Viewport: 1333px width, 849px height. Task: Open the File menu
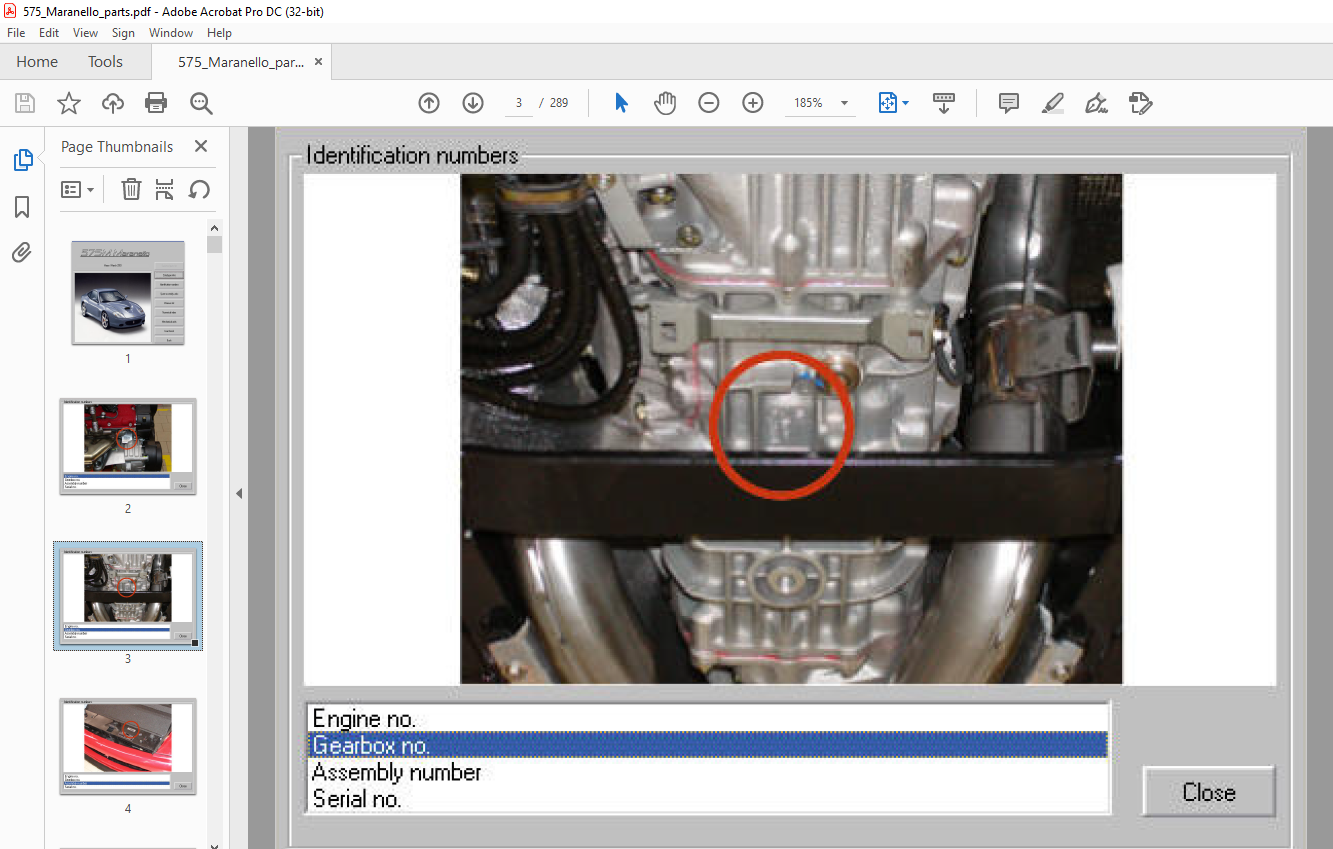pos(16,33)
